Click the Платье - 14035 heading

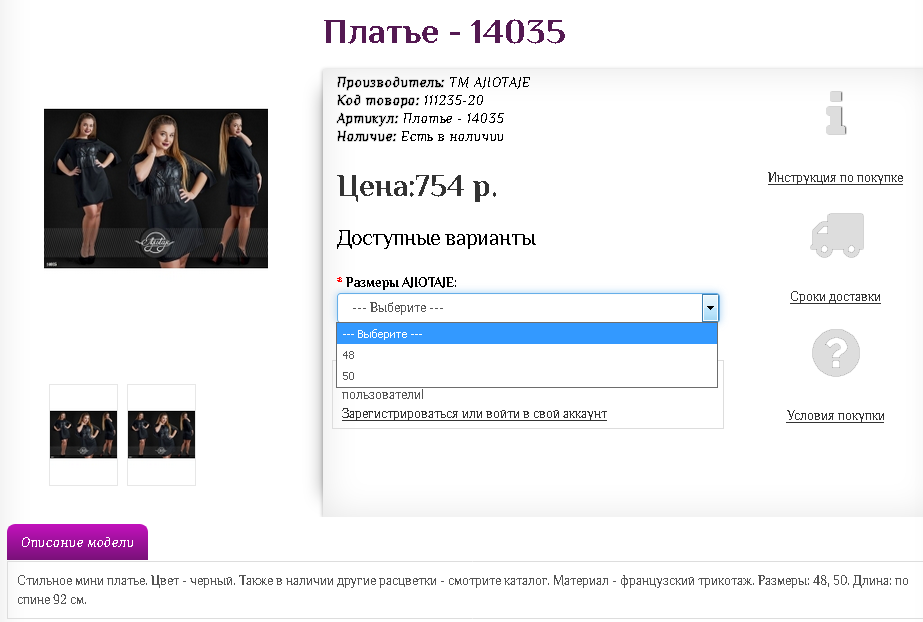tap(444, 32)
